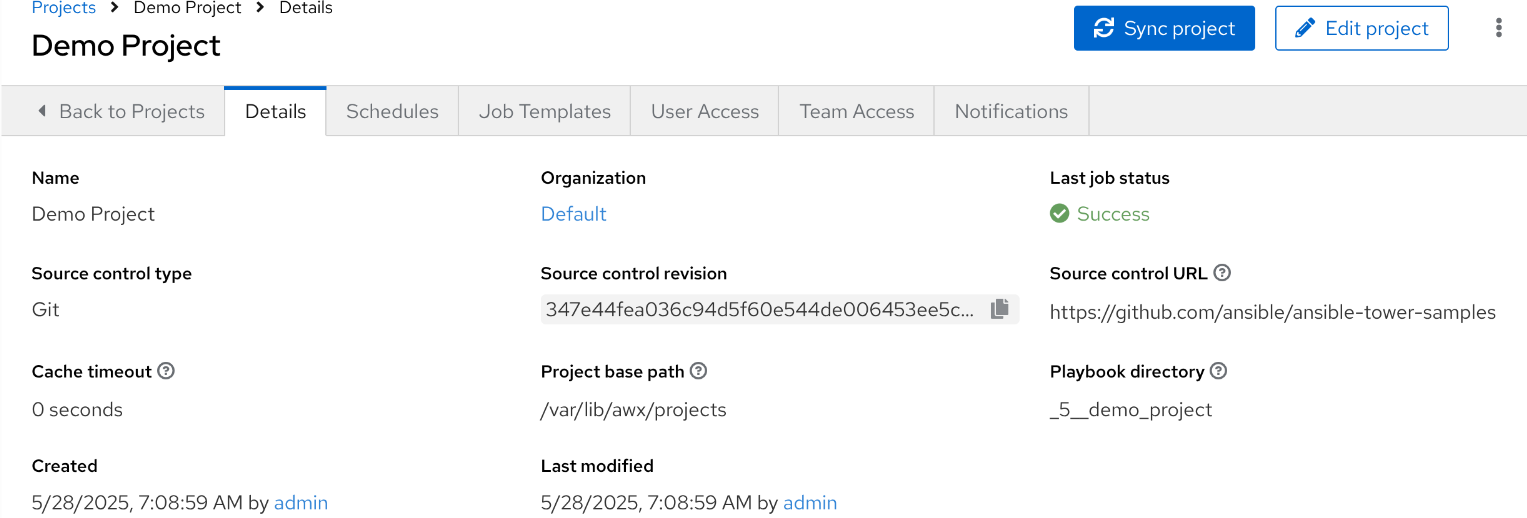Click the Source control URL help icon
1527x518 pixels.
pyautogui.click(x=1222, y=273)
